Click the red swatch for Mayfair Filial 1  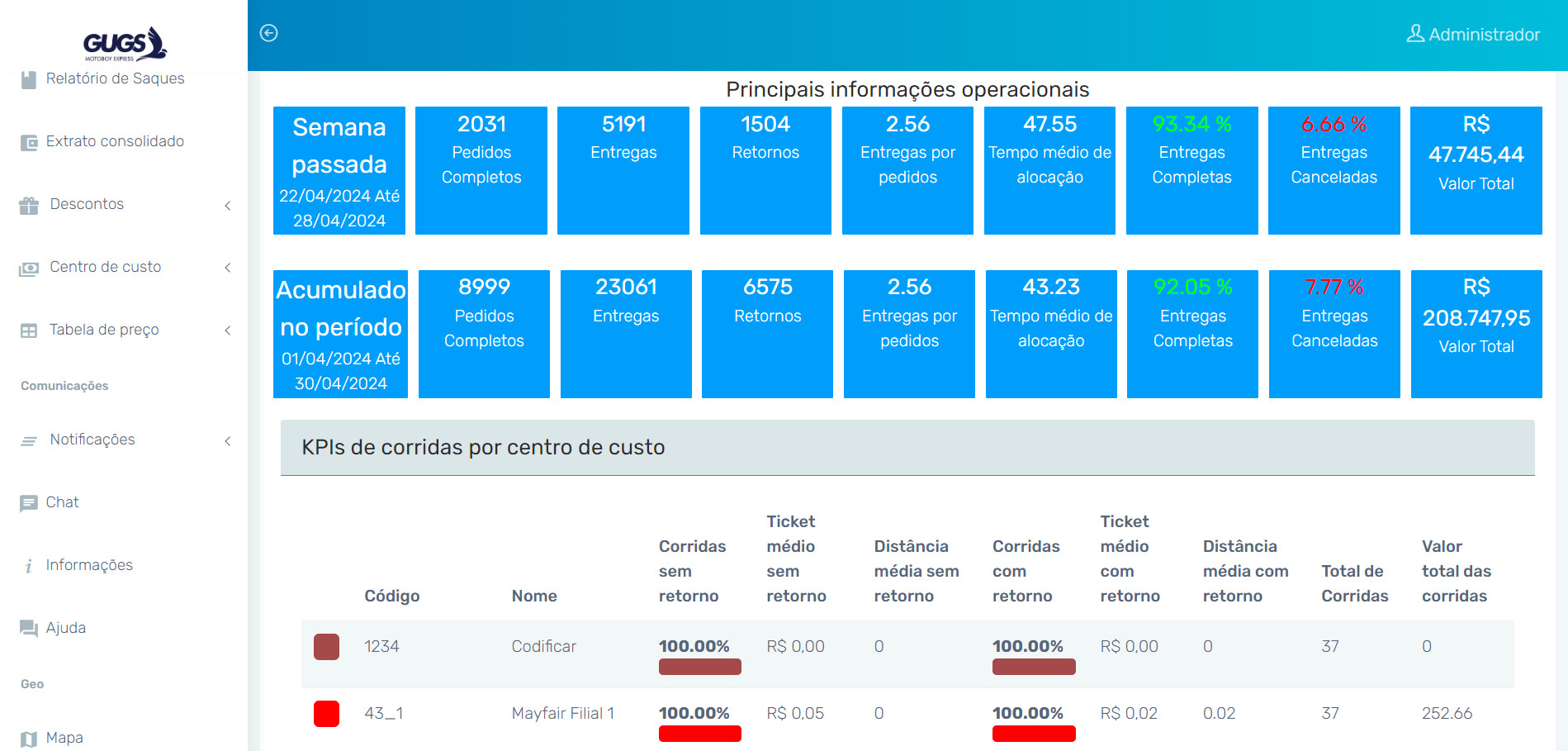point(326,713)
